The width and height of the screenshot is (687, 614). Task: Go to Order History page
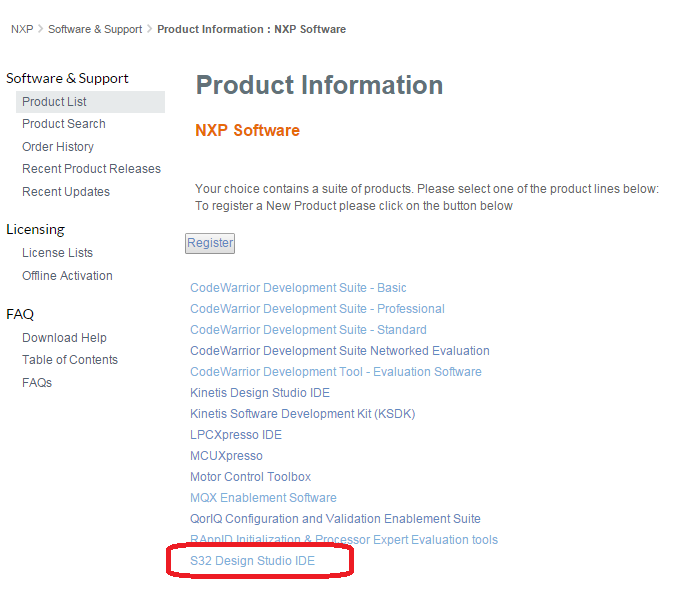[58, 147]
